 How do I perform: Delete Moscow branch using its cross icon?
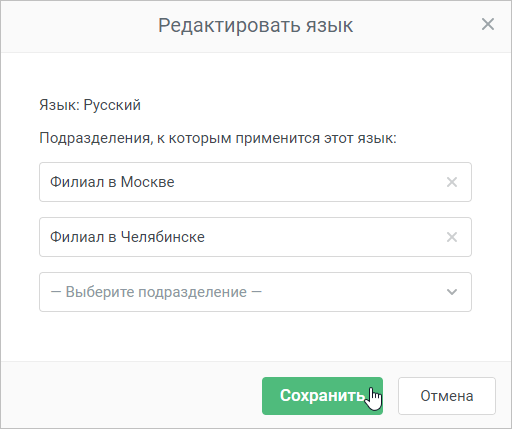click(452, 182)
